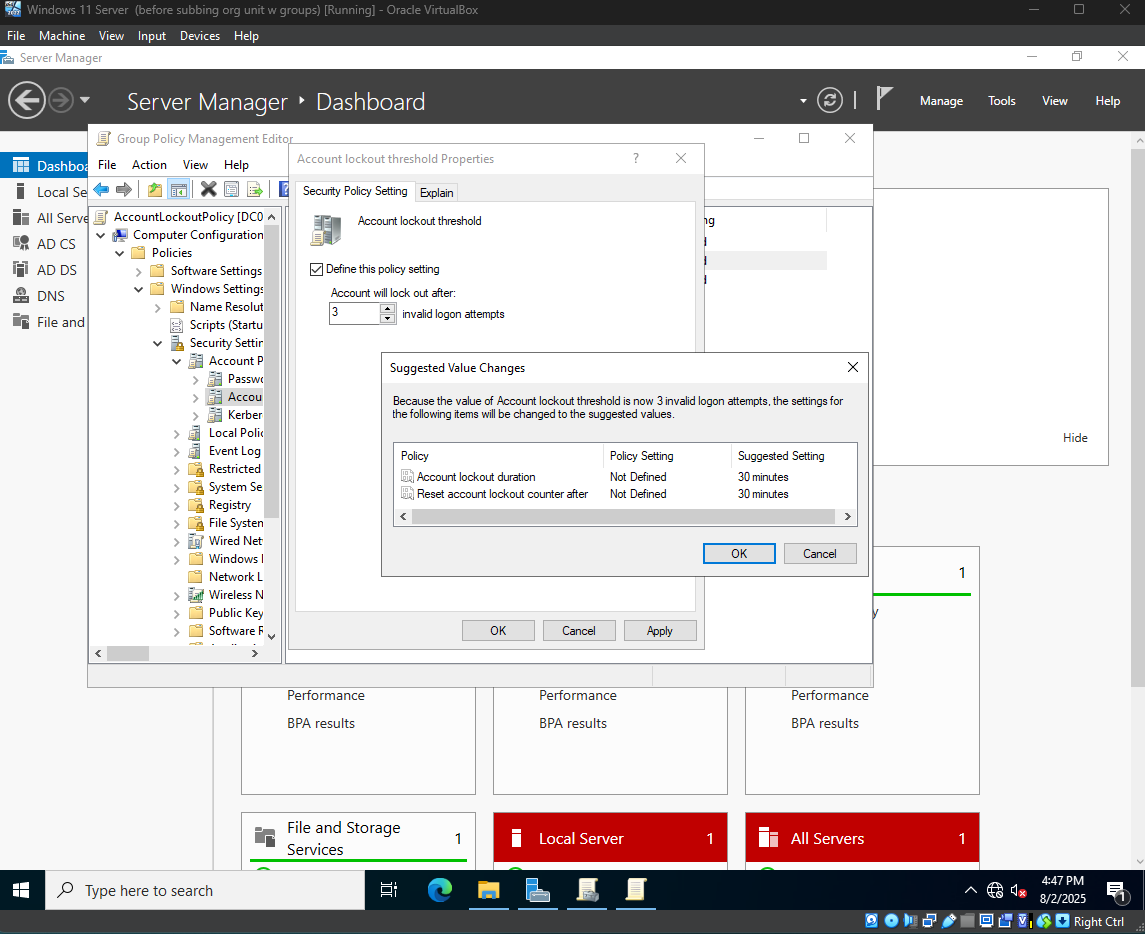Open Task View on the taskbar
1145x934 pixels.
pos(389,890)
